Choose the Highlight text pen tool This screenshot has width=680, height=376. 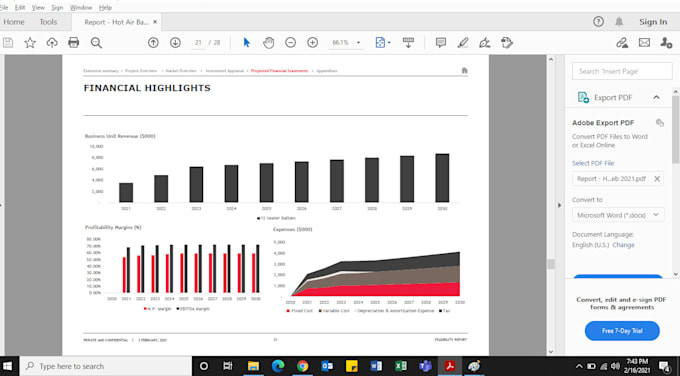tap(463, 43)
